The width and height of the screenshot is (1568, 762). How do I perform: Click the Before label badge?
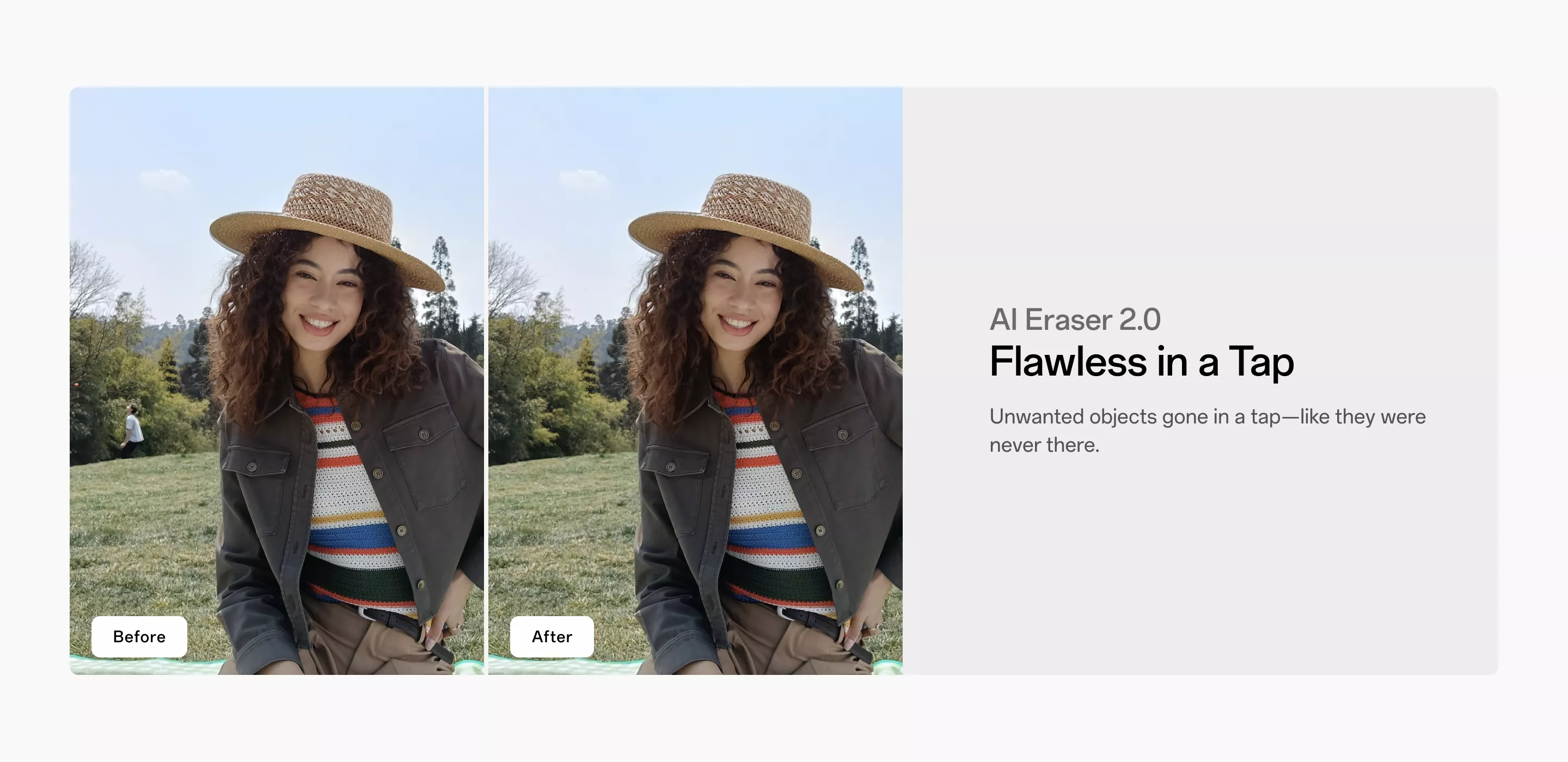coord(139,637)
